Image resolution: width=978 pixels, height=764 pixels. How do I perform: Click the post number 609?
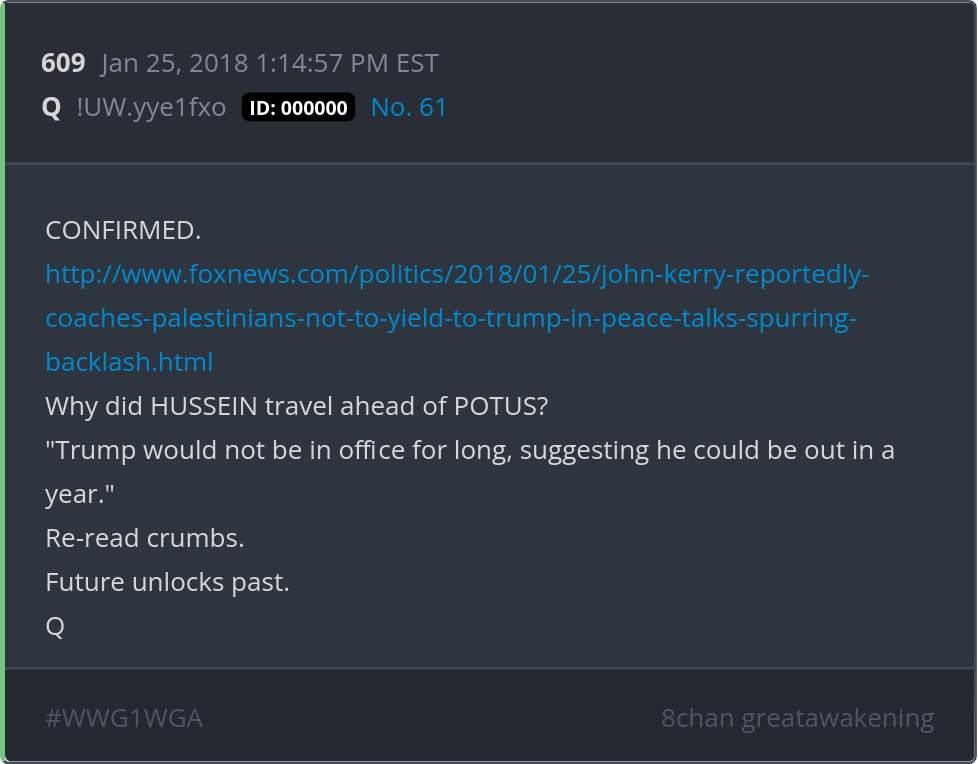pos(63,64)
